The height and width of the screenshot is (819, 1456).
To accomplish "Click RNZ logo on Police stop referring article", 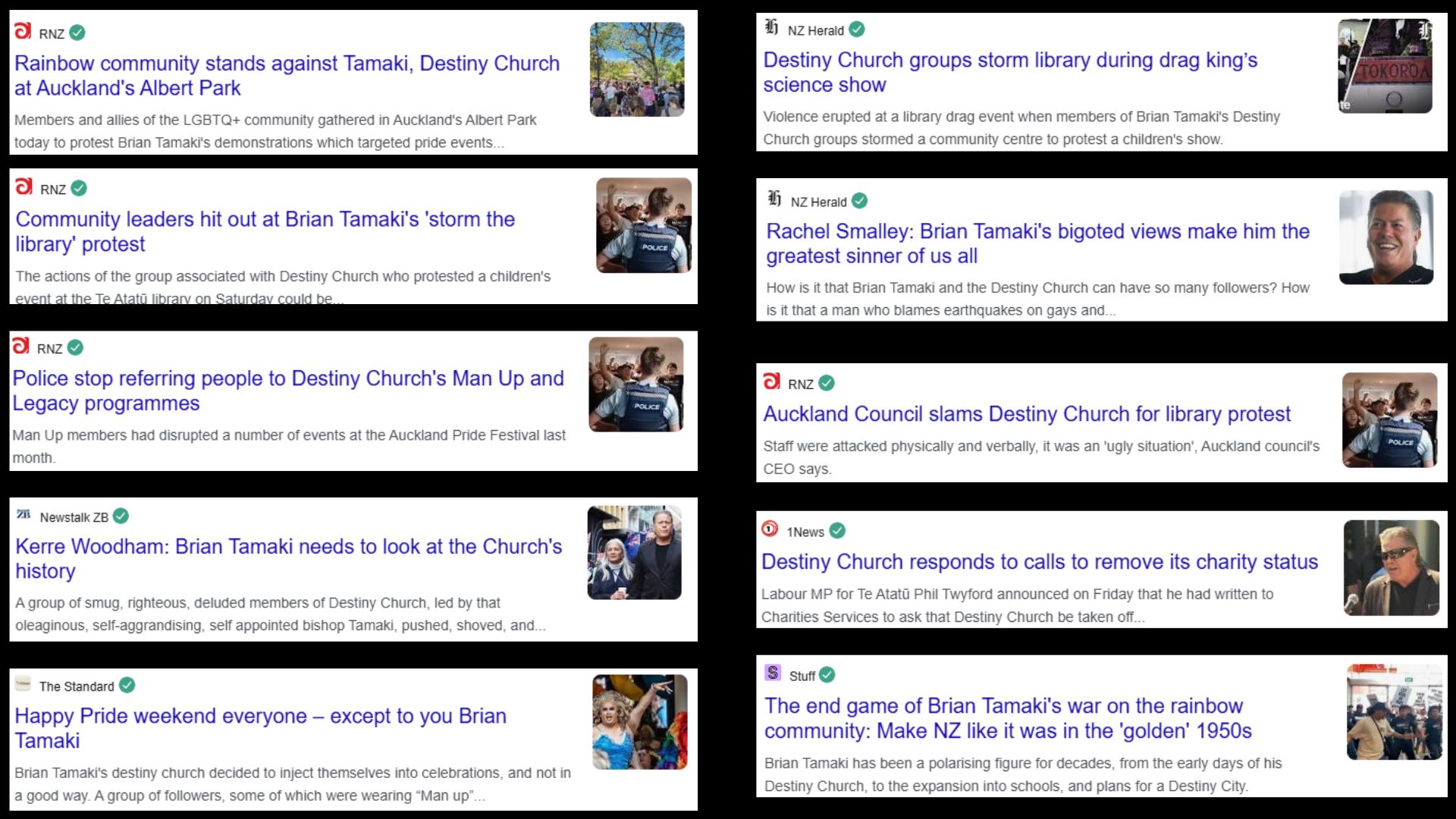I will (20, 346).
